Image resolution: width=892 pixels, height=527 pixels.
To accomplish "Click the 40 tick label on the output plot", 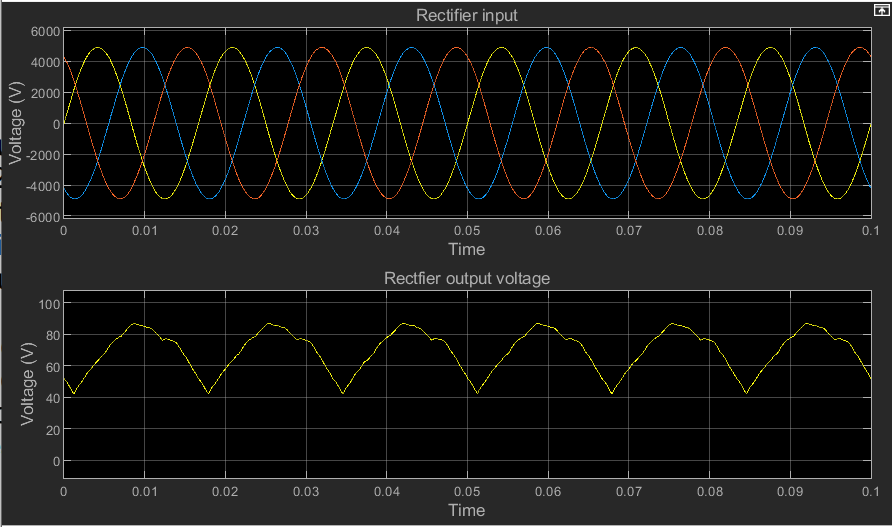I will (x=53, y=398).
